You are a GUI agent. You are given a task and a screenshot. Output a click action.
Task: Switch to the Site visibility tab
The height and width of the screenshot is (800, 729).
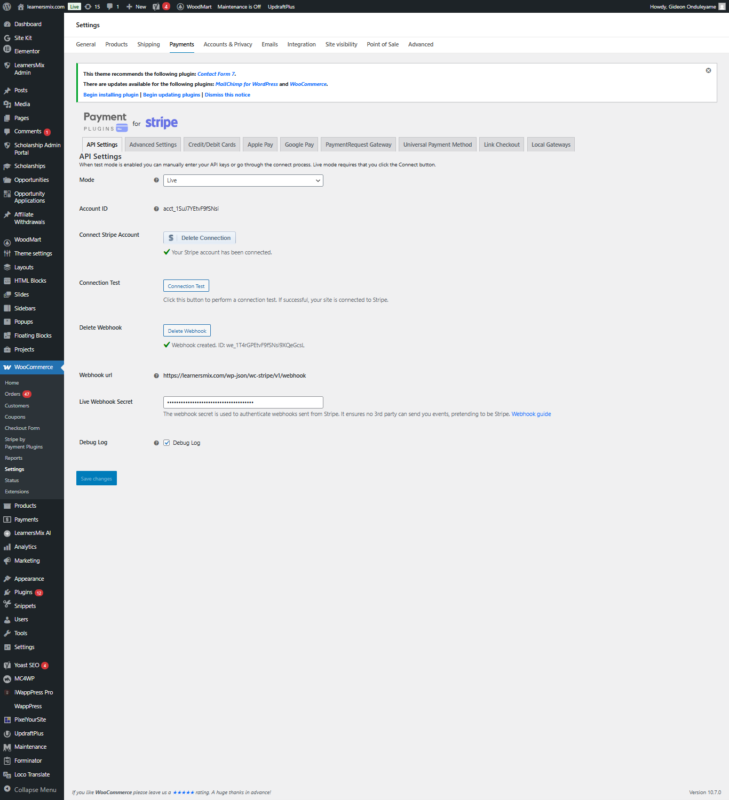click(x=341, y=44)
